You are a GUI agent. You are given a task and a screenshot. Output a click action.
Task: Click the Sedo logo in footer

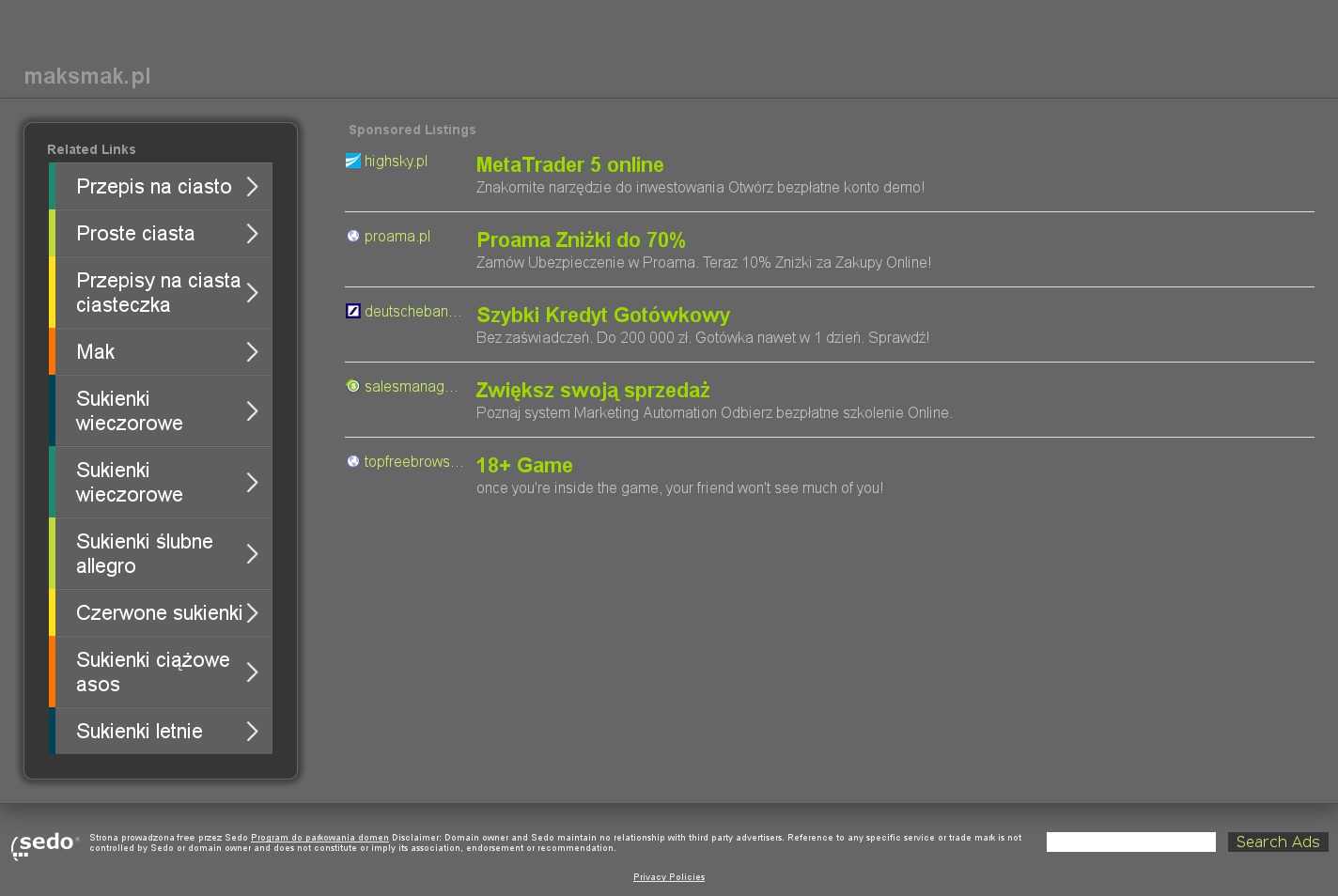(x=45, y=844)
